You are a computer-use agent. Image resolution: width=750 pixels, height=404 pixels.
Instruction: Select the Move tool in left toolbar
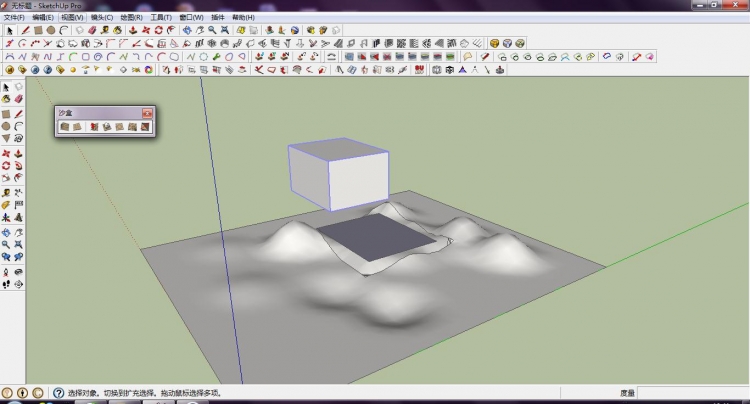coord(6,153)
